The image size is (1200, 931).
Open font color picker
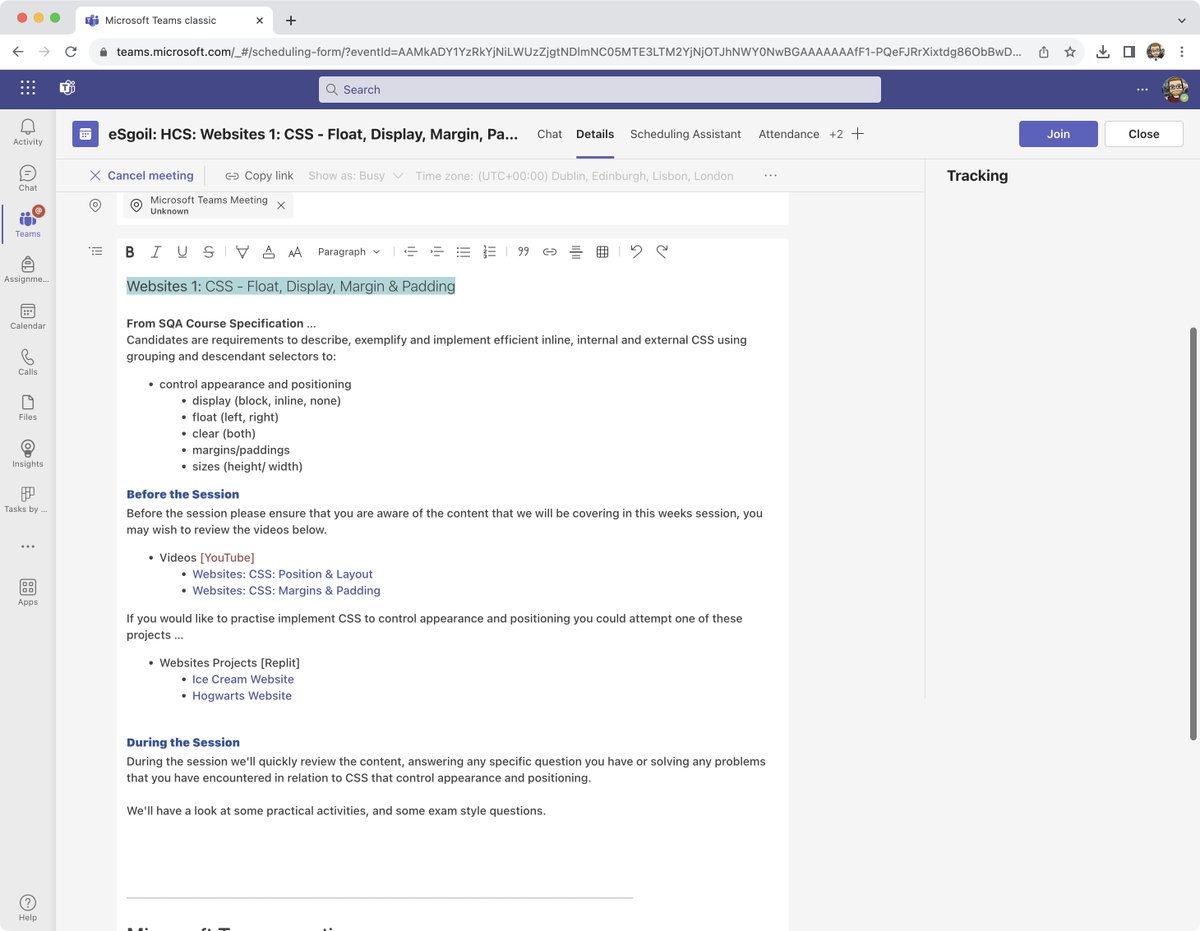pyautogui.click(x=268, y=252)
